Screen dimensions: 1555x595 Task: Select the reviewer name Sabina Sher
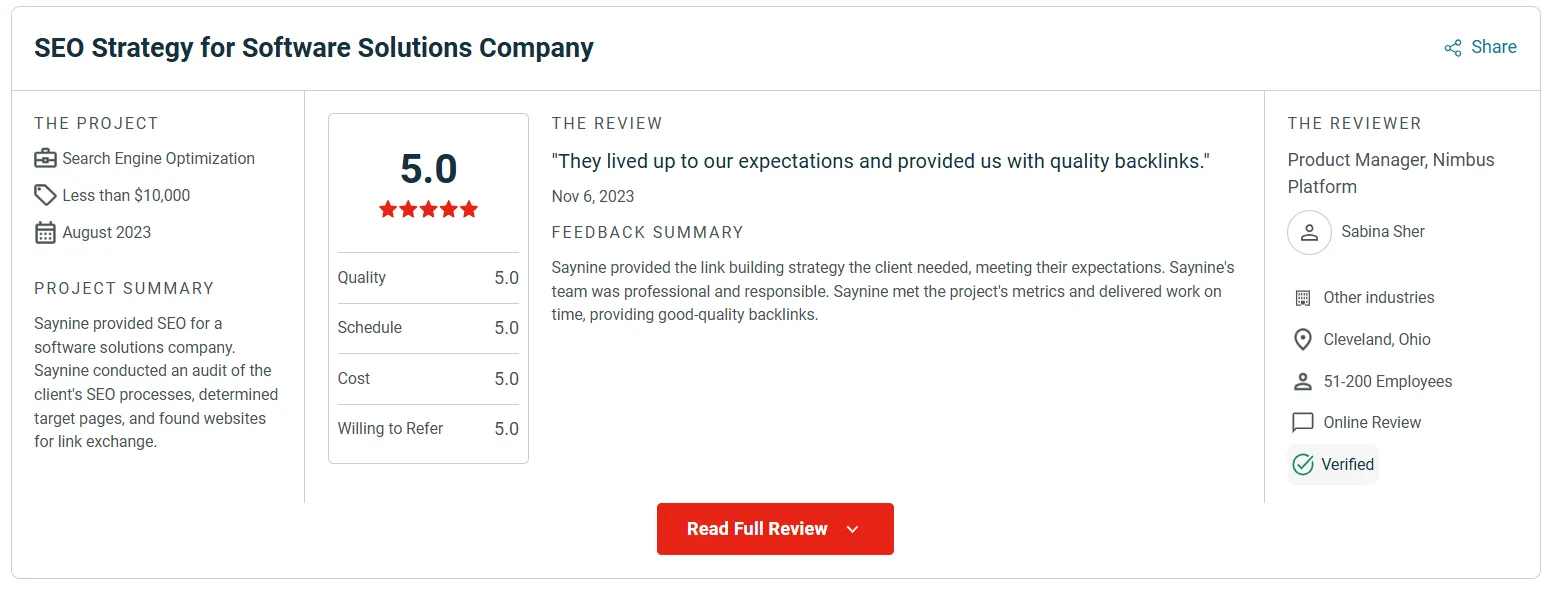click(x=1382, y=231)
